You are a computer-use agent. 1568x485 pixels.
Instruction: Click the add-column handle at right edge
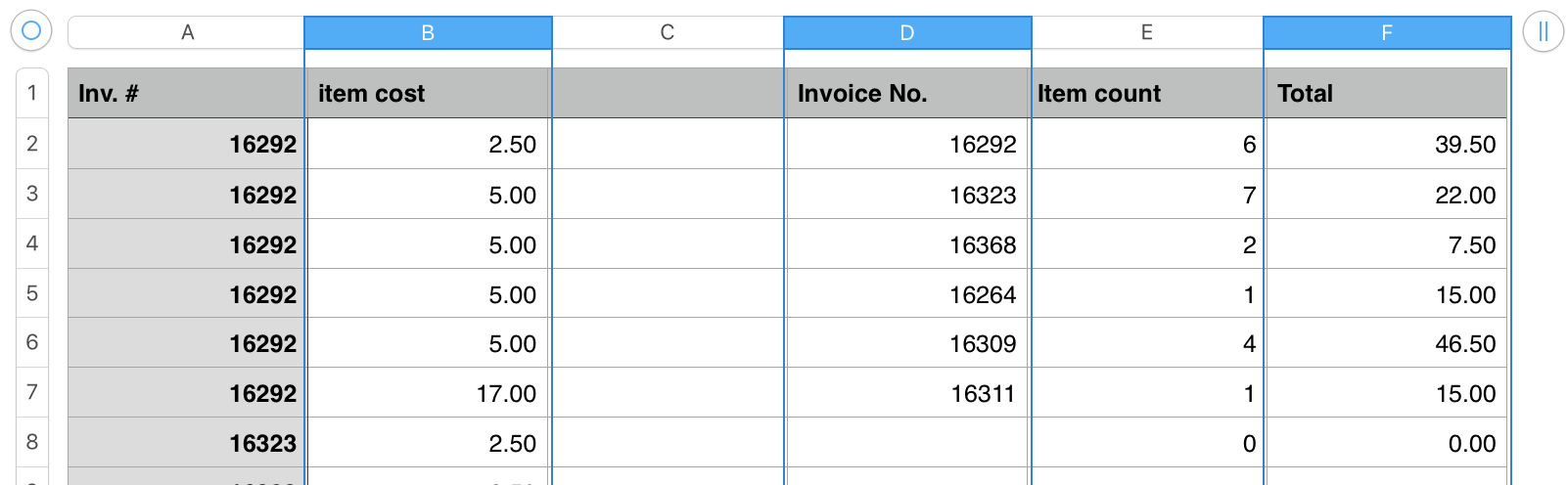tap(1543, 31)
